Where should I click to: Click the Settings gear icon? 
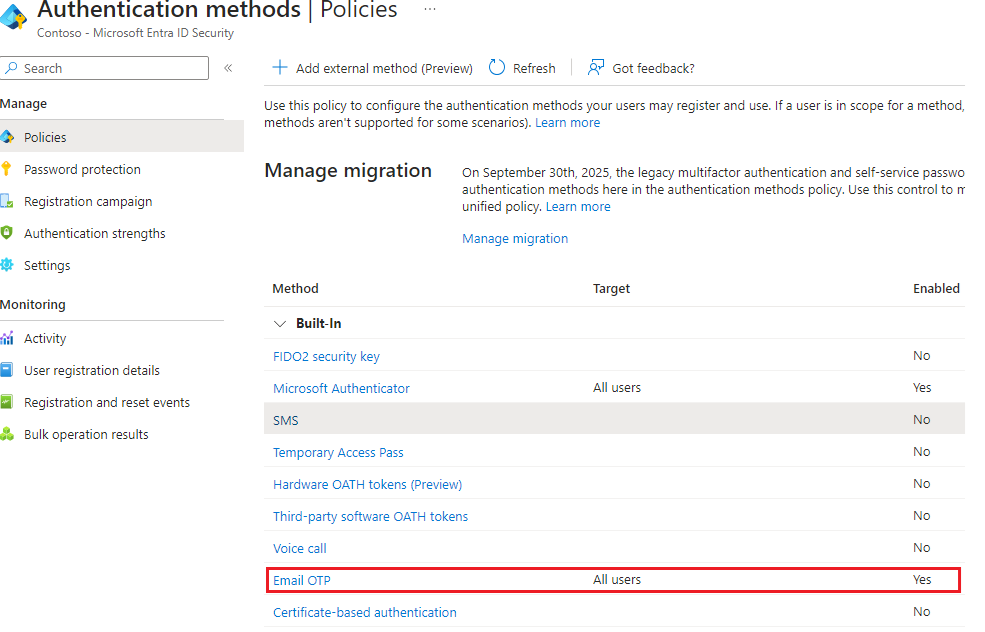[6, 265]
